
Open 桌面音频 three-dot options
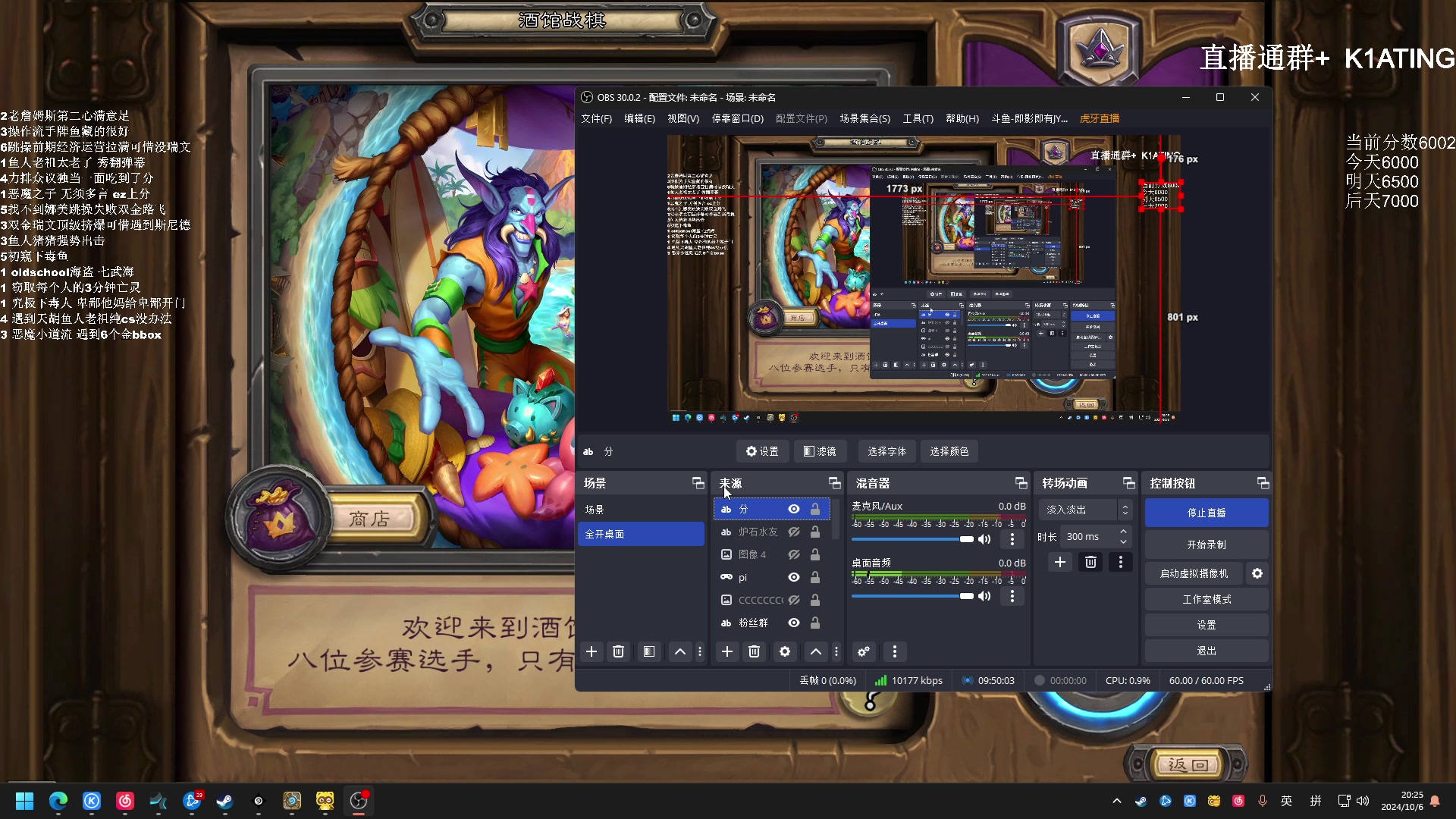(1012, 596)
